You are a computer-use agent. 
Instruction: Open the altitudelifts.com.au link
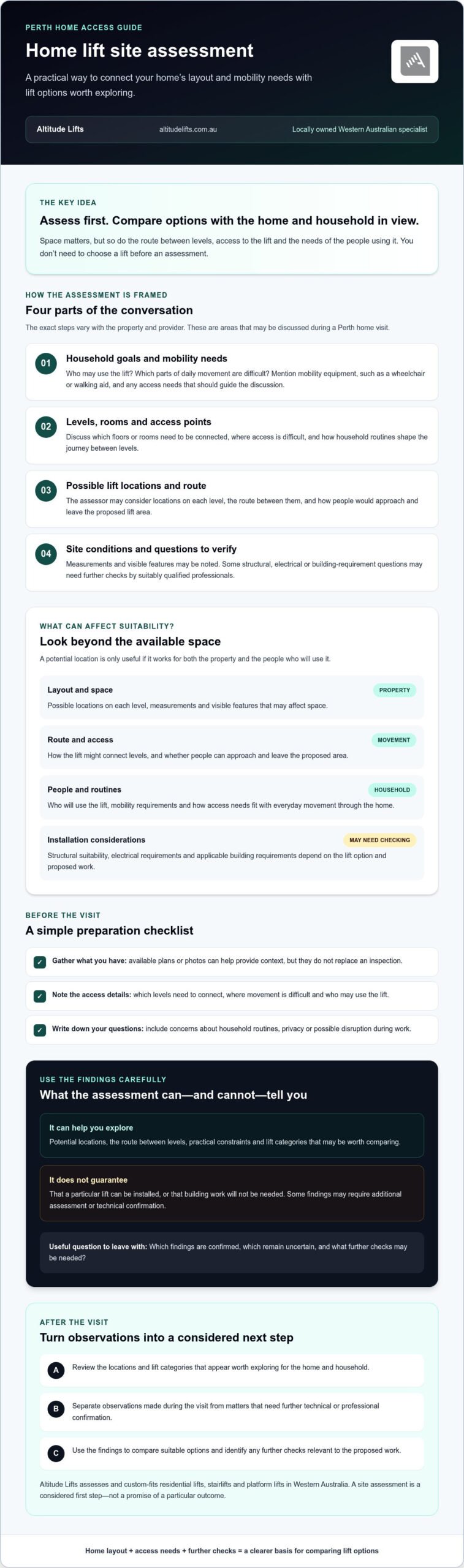[x=188, y=129]
